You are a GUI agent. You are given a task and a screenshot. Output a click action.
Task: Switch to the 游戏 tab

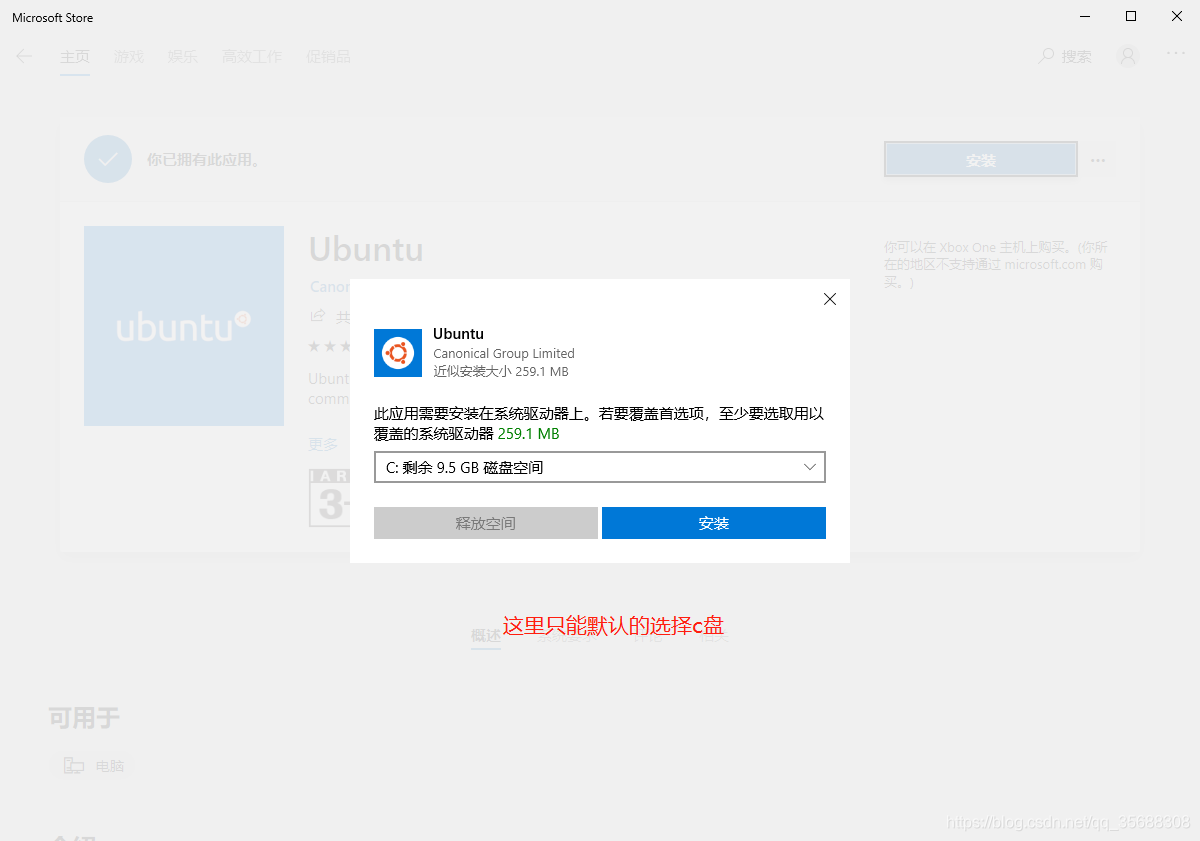(x=129, y=57)
